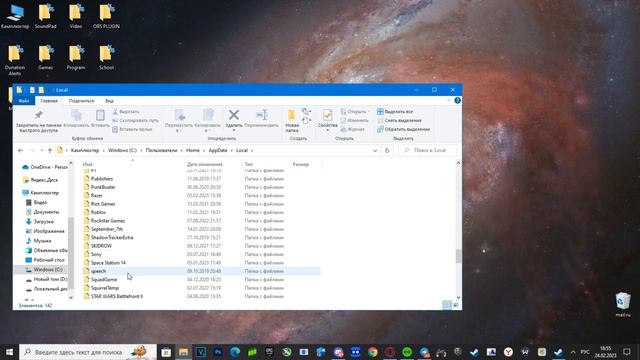This screenshot has height=360, width=640.
Task: Open folder properties (Свойства) icon
Action: coord(327,116)
